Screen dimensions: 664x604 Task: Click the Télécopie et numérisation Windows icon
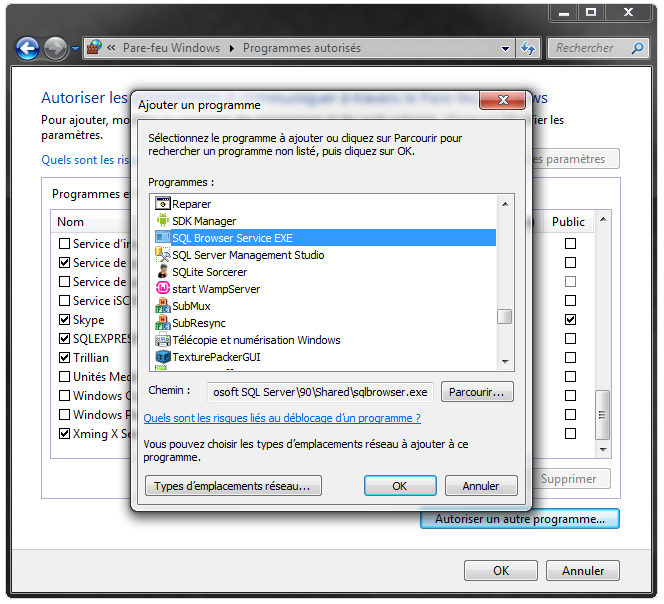[163, 340]
